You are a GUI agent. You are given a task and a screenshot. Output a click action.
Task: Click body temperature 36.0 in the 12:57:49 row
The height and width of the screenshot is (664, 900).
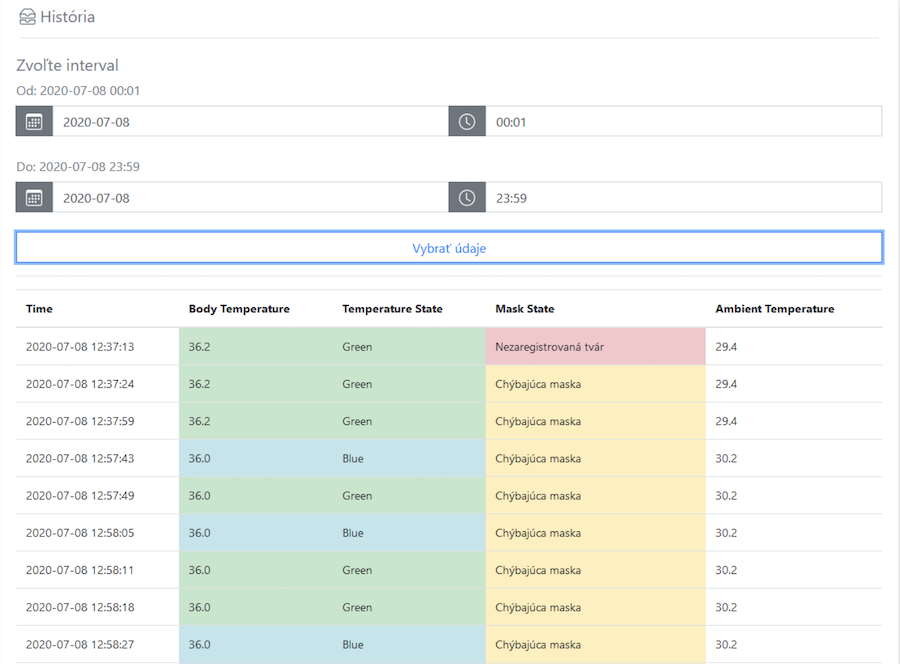[199, 496]
